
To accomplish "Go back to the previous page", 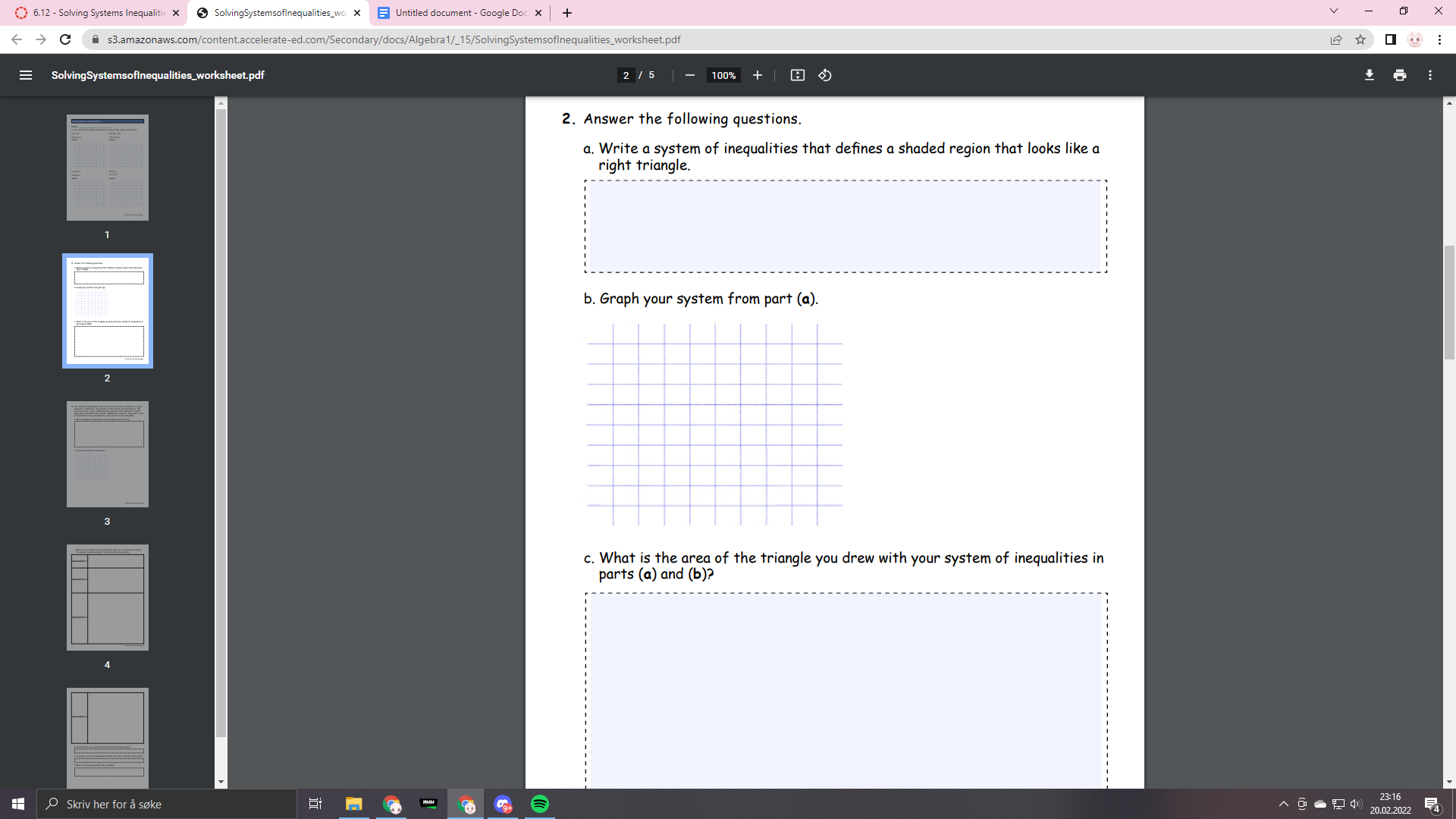I will (15, 39).
